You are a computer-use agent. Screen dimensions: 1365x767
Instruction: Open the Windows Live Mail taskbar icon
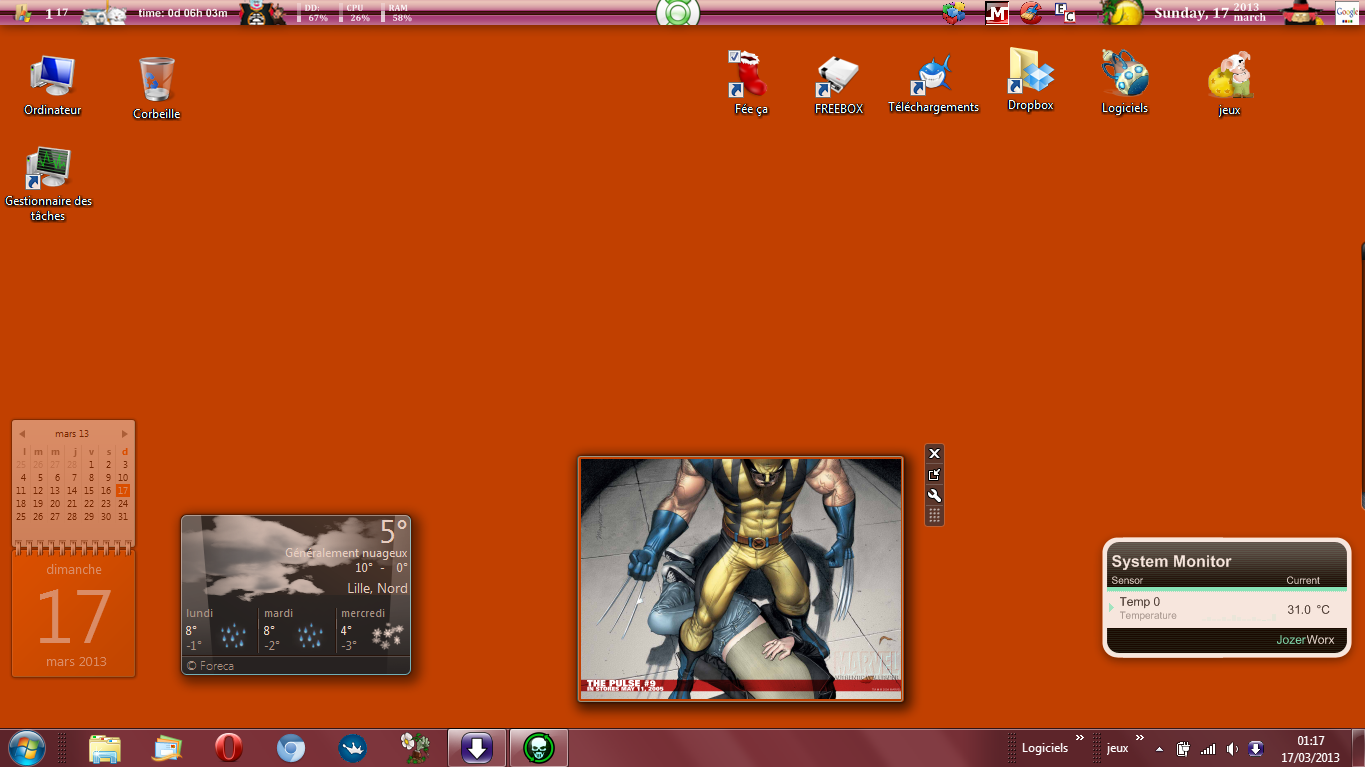pyautogui.click(x=167, y=748)
